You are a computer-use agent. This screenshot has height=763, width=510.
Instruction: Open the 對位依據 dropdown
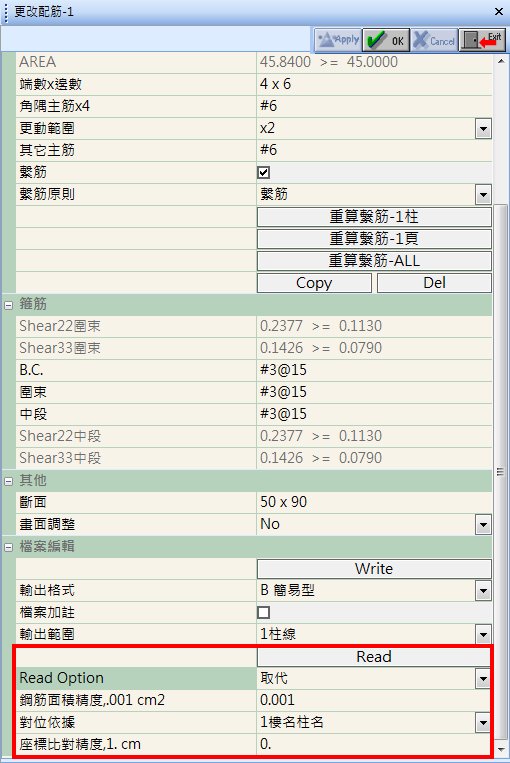coord(483,723)
